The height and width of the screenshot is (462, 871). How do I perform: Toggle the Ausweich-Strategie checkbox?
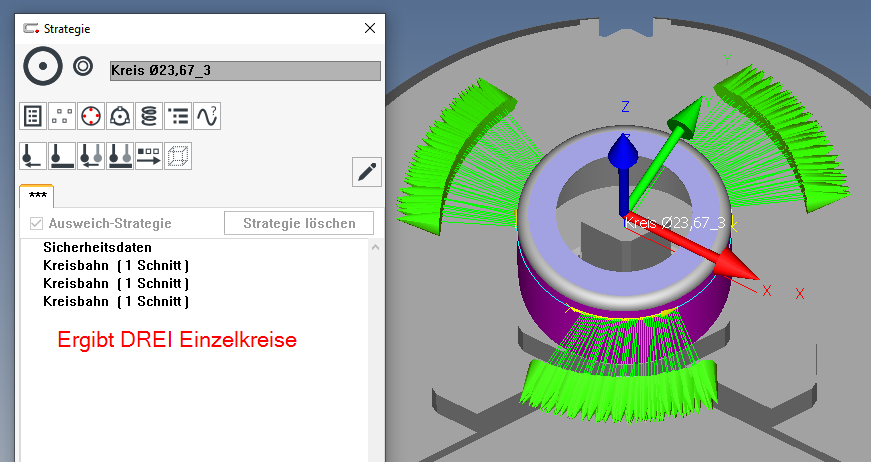click(x=37, y=223)
